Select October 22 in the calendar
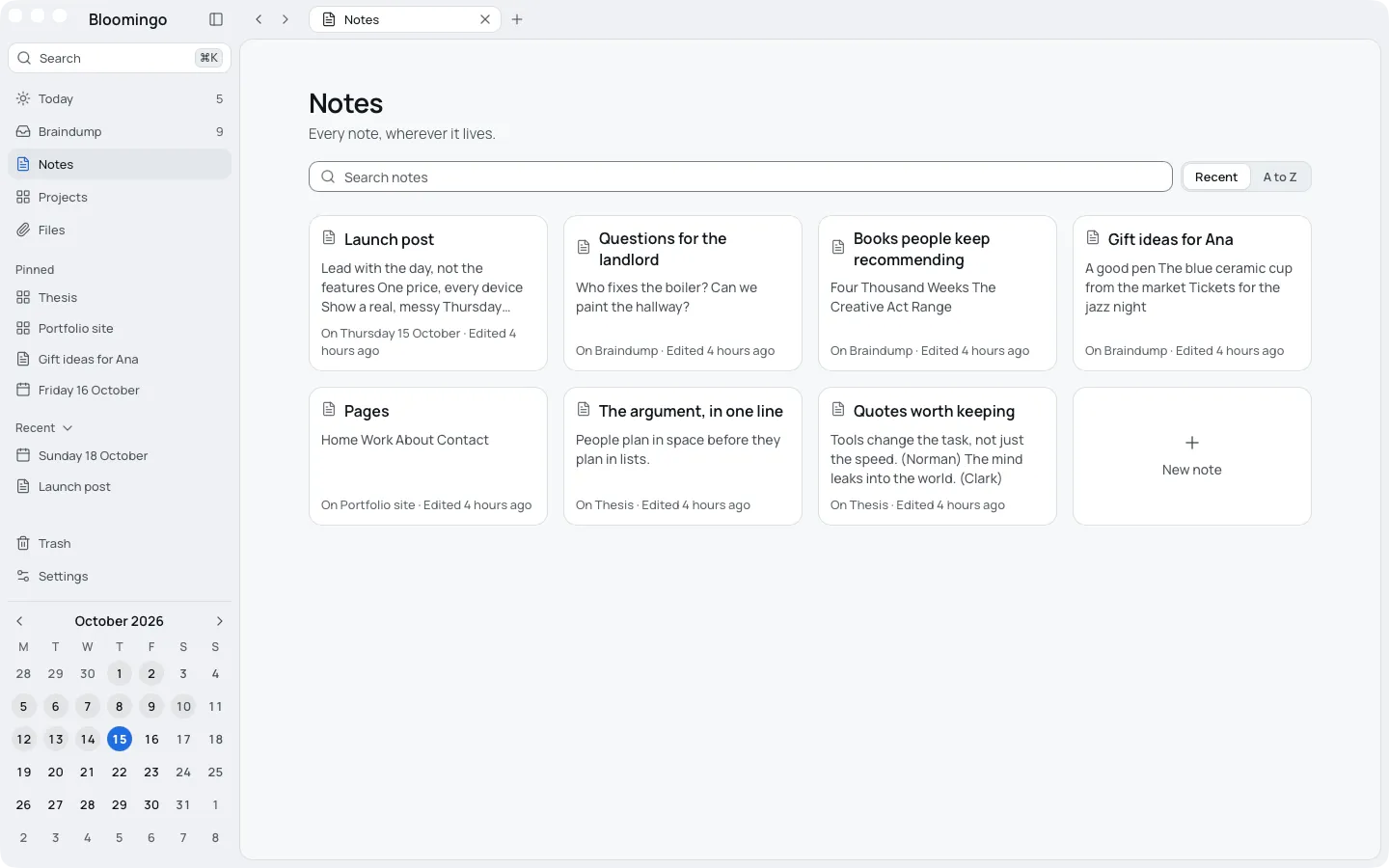This screenshot has height=868, width=1389. click(120, 772)
